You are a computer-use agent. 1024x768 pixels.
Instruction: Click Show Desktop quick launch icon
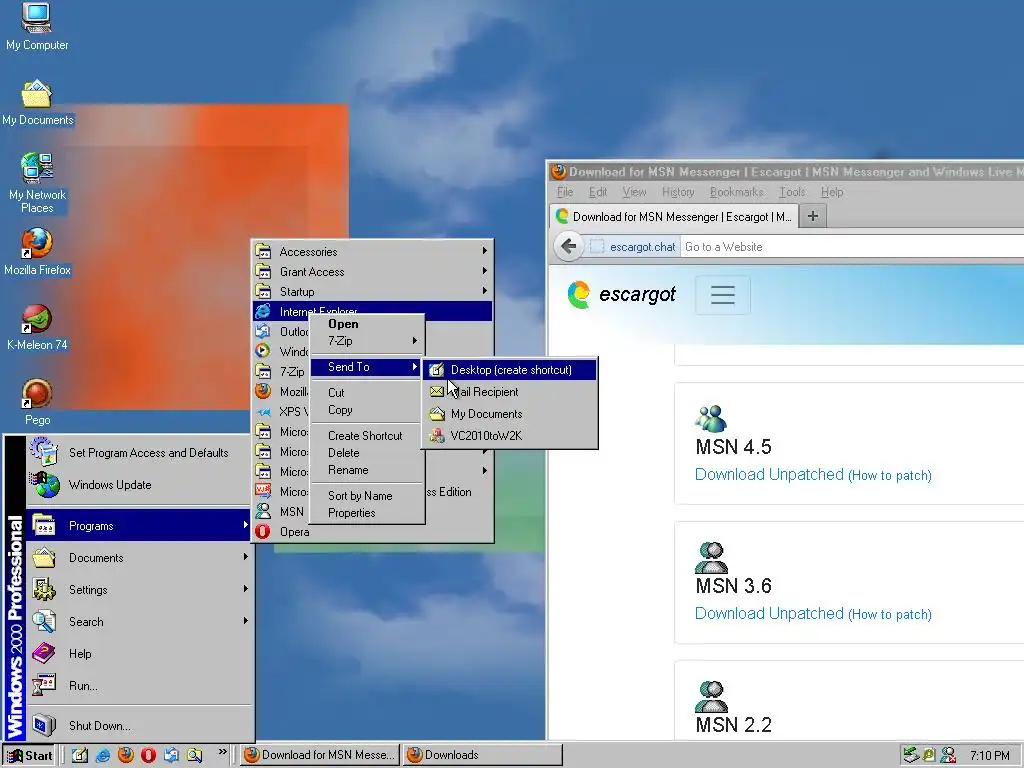[80, 756]
